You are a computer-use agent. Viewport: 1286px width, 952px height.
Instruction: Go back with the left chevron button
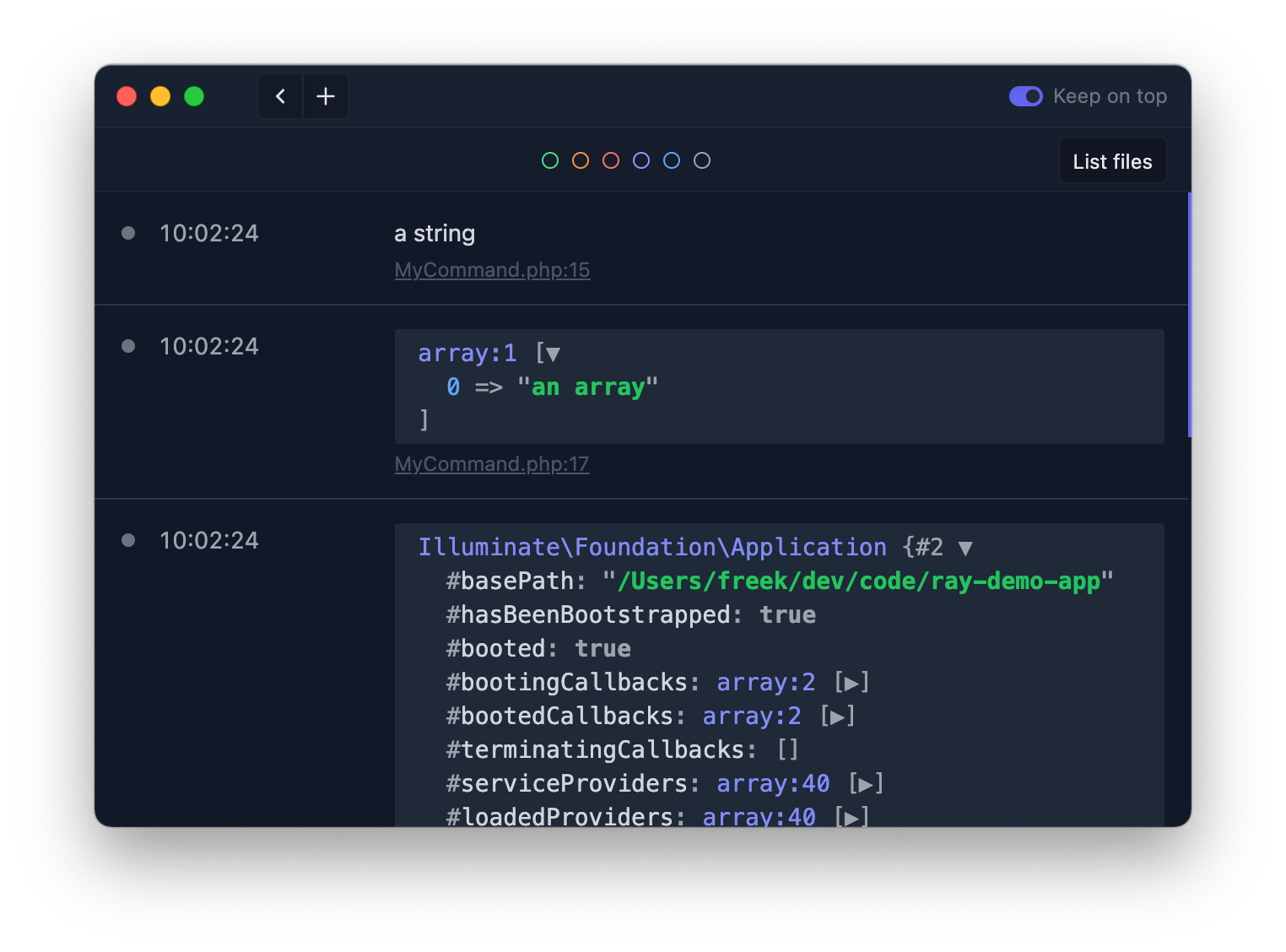[x=280, y=96]
